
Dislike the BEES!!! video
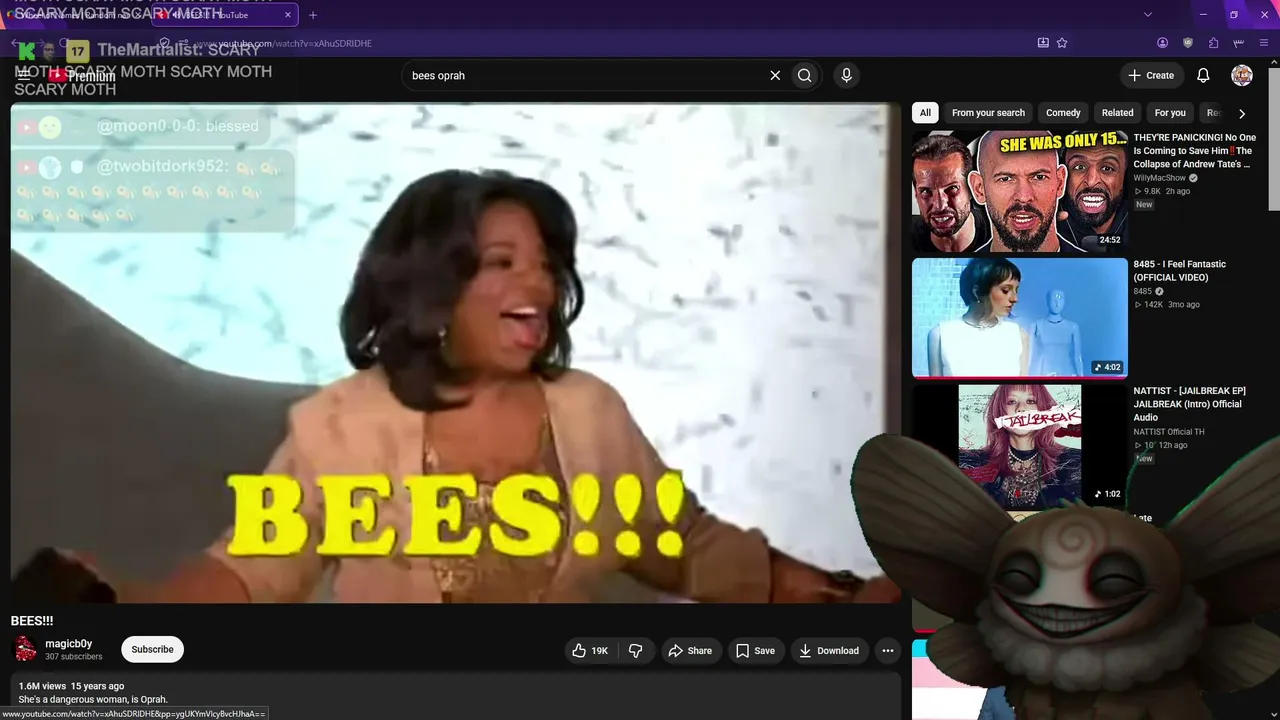[636, 650]
